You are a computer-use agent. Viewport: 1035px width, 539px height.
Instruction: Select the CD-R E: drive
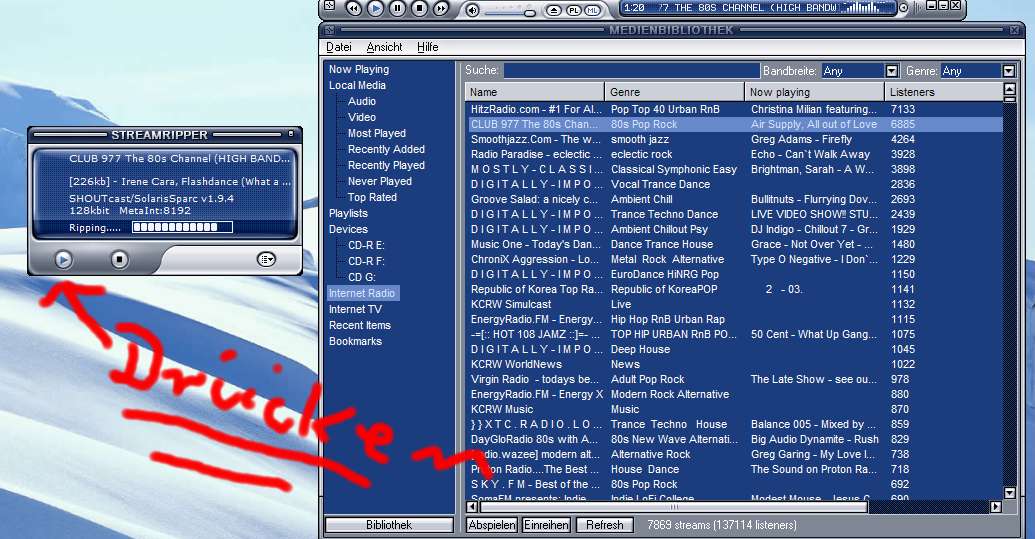pyautogui.click(x=366, y=245)
